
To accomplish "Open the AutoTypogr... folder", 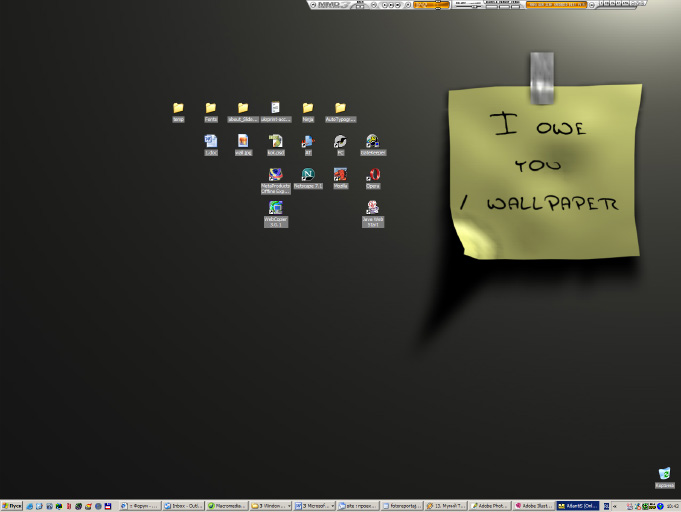I will (x=340, y=112).
